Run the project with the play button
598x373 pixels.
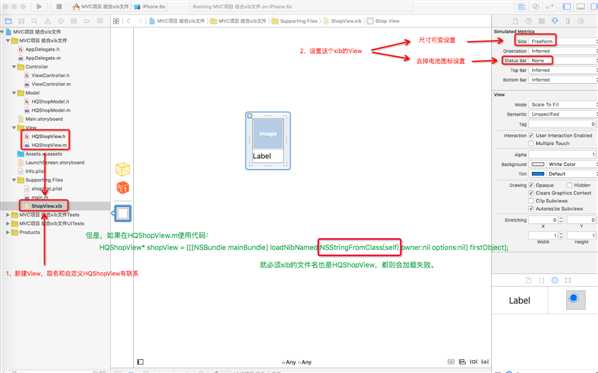point(39,6)
